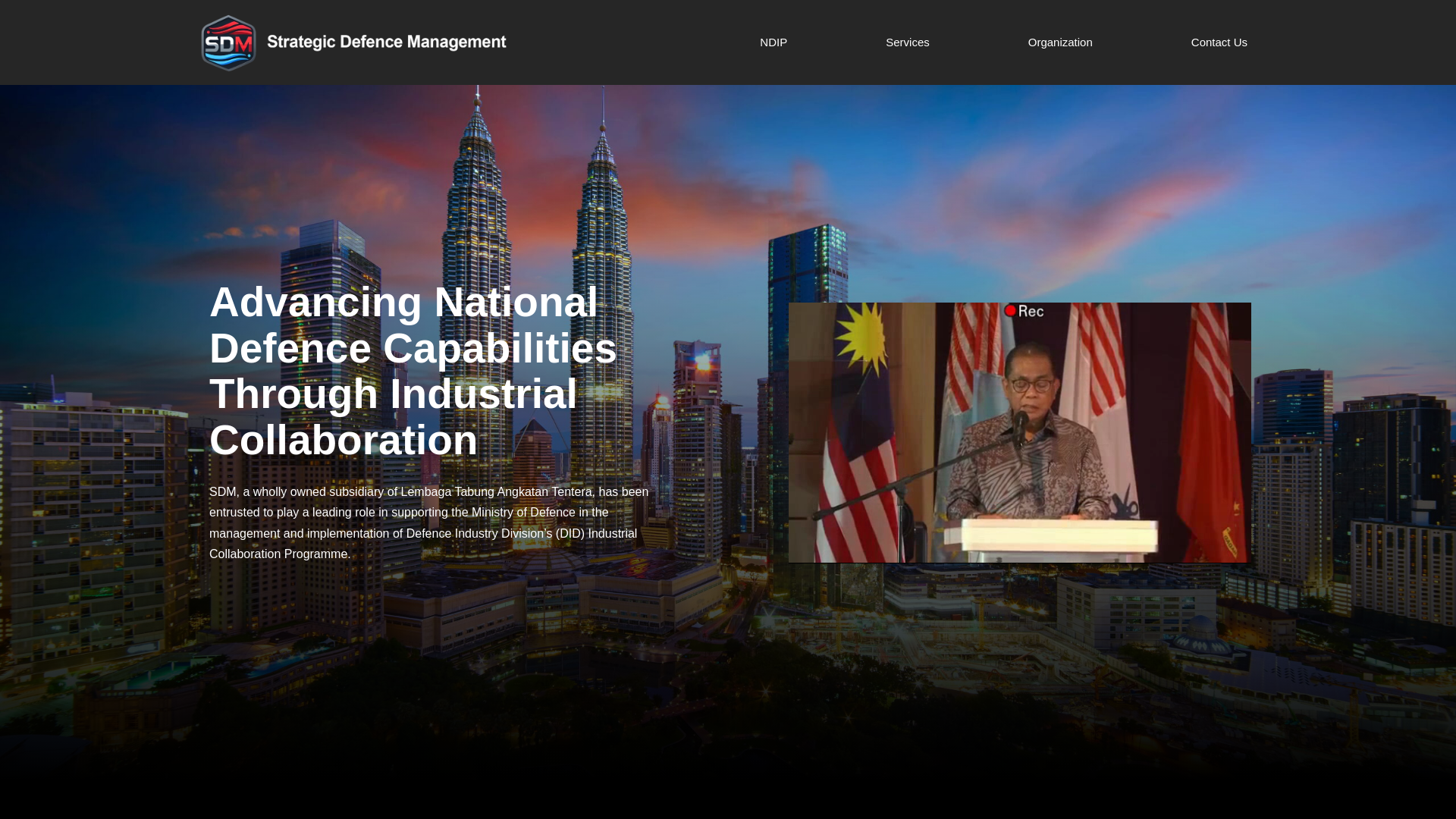
Task: Click the Strategic Defence Management wordmark
Action: tap(386, 42)
